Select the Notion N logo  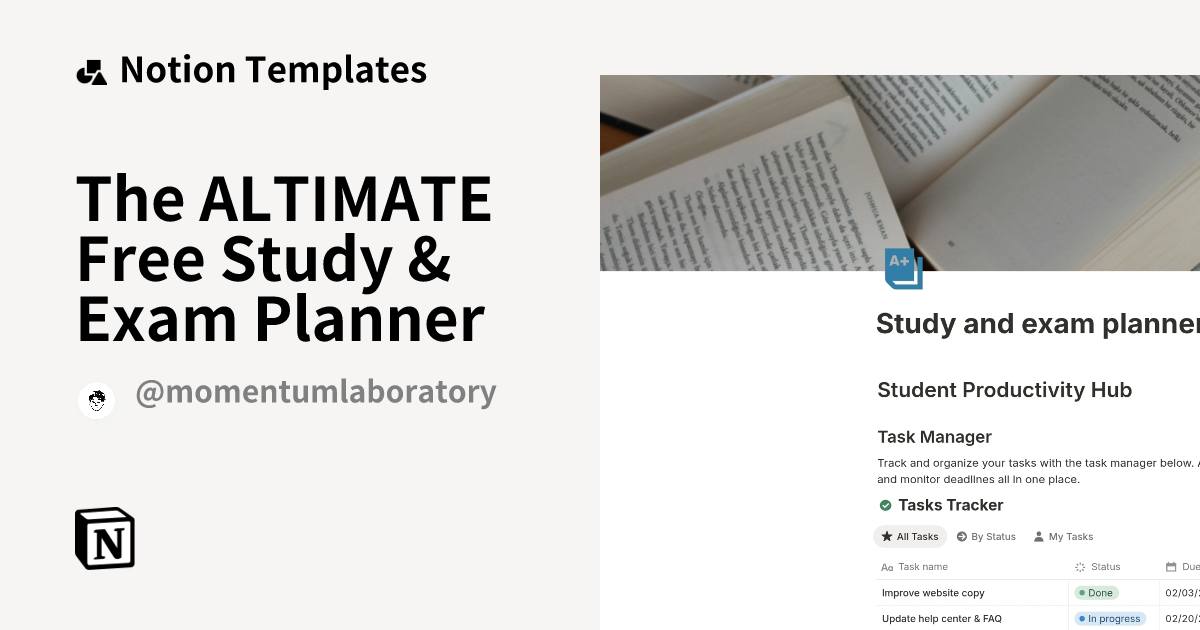(103, 538)
